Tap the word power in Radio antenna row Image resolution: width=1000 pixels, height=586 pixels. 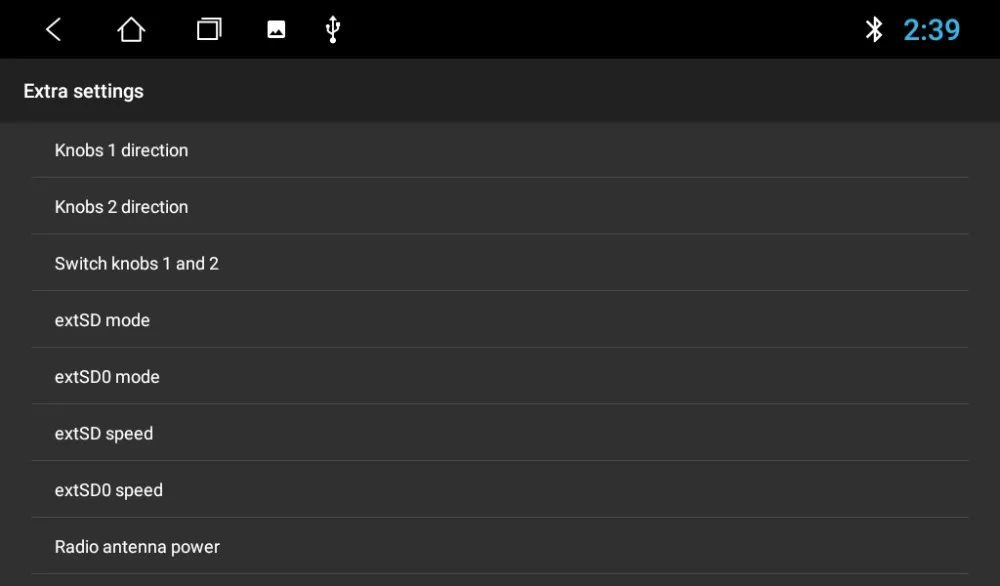195,547
